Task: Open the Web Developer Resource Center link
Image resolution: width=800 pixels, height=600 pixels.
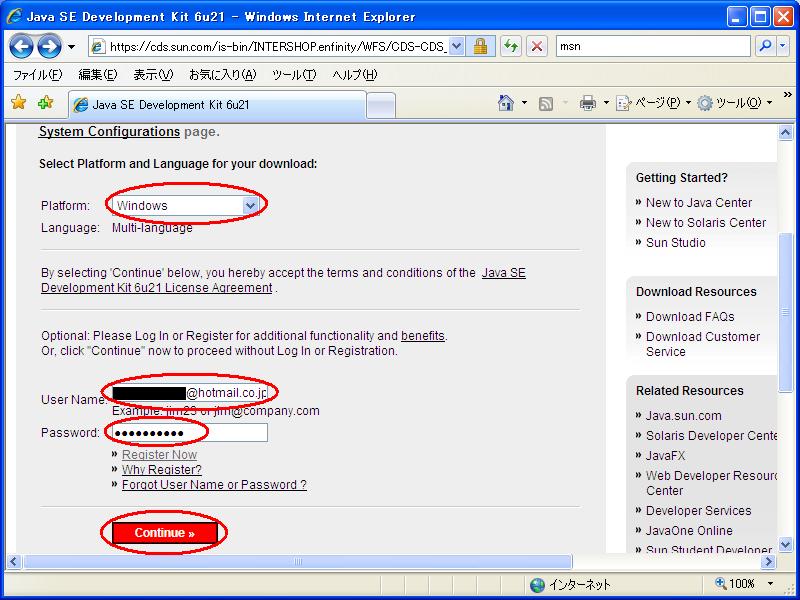Action: pos(711,483)
